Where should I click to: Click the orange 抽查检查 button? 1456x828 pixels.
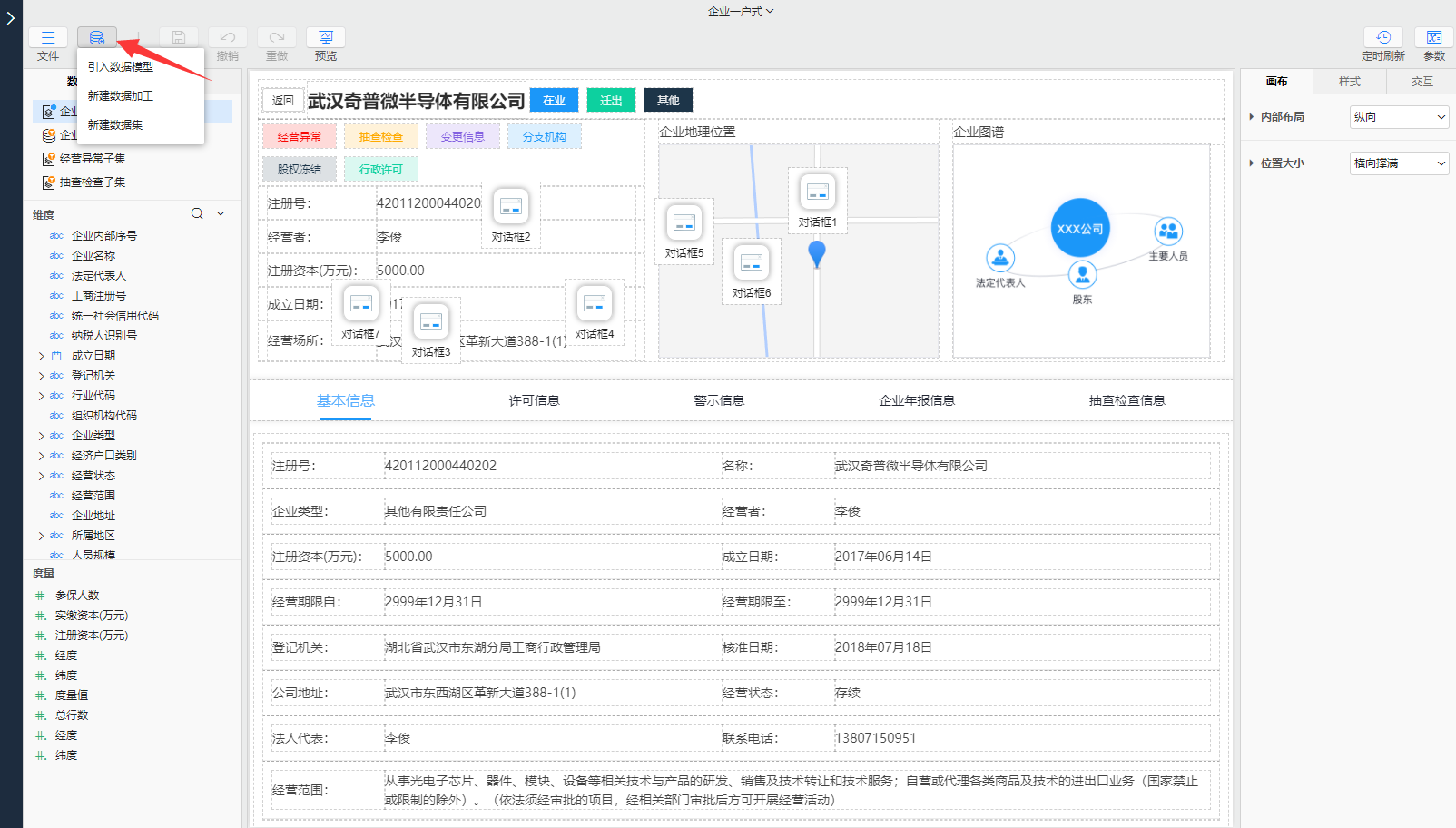(x=381, y=137)
